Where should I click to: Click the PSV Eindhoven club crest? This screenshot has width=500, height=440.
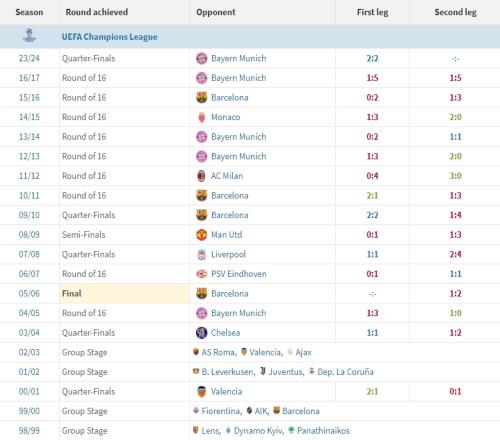[x=201, y=274]
